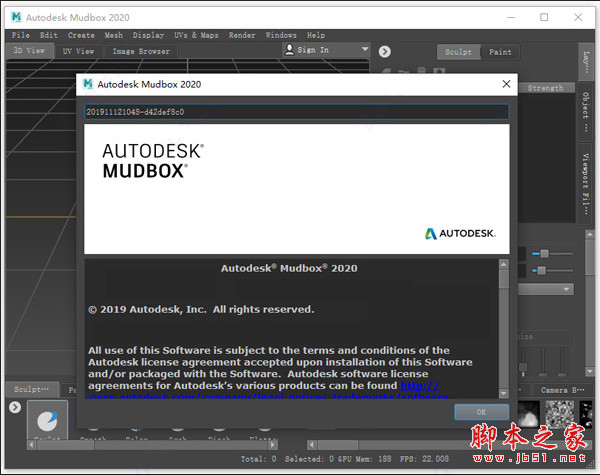Click the Strength column header
The image size is (600, 475).
click(x=545, y=88)
